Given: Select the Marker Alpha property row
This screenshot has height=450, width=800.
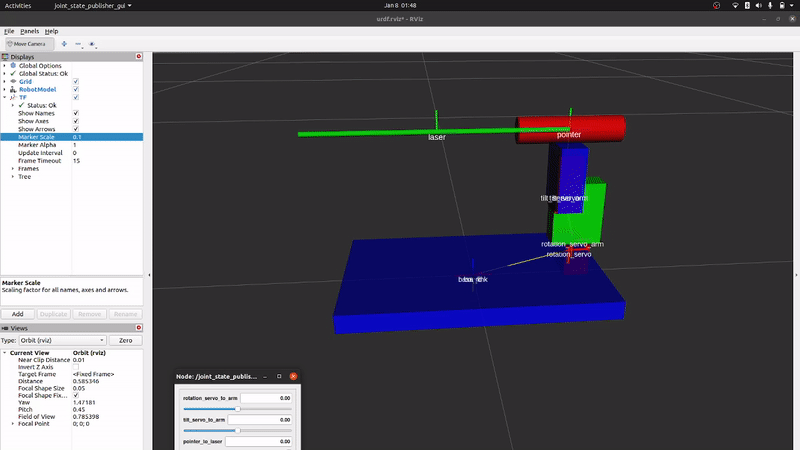Looking at the screenshot, I should (x=71, y=145).
